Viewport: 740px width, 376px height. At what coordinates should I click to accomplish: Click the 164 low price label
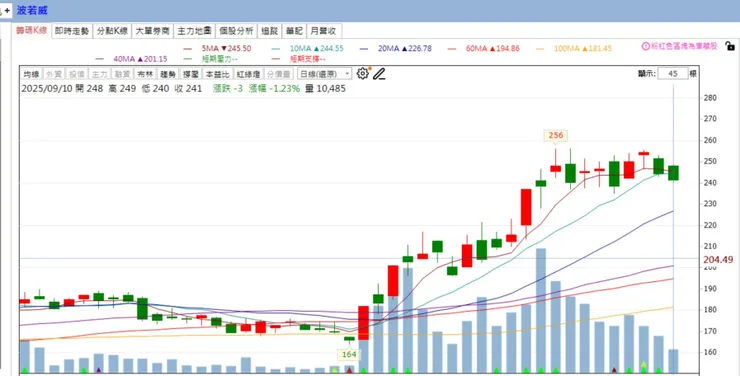click(349, 355)
